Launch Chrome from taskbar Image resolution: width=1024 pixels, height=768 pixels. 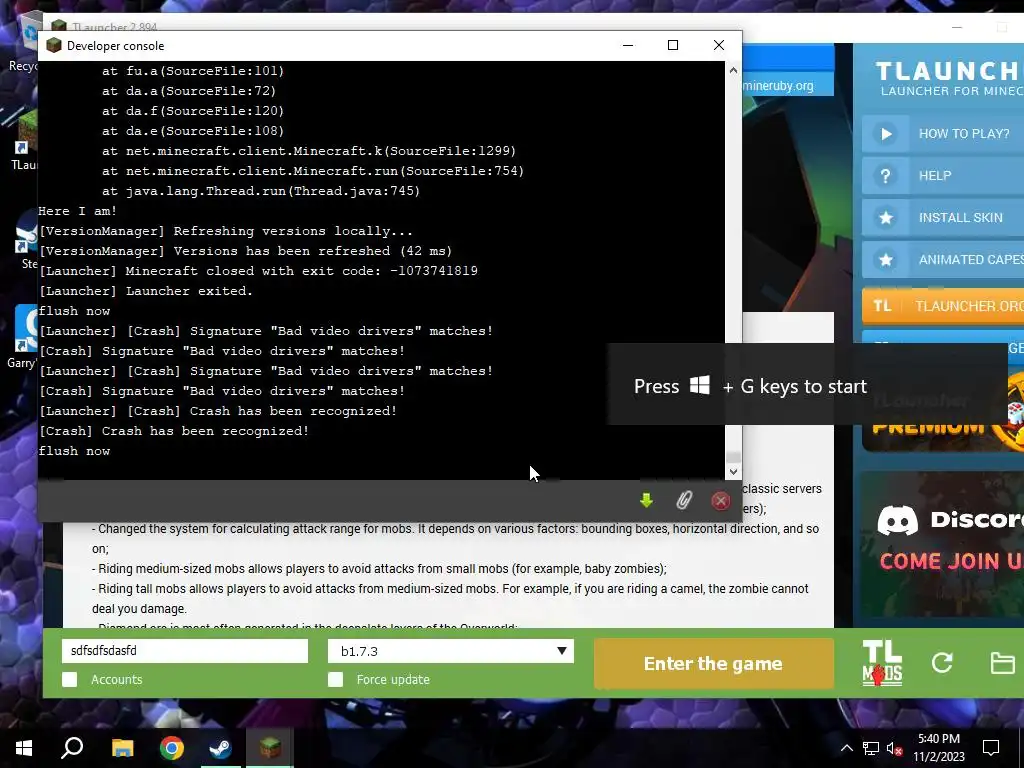[x=172, y=748]
